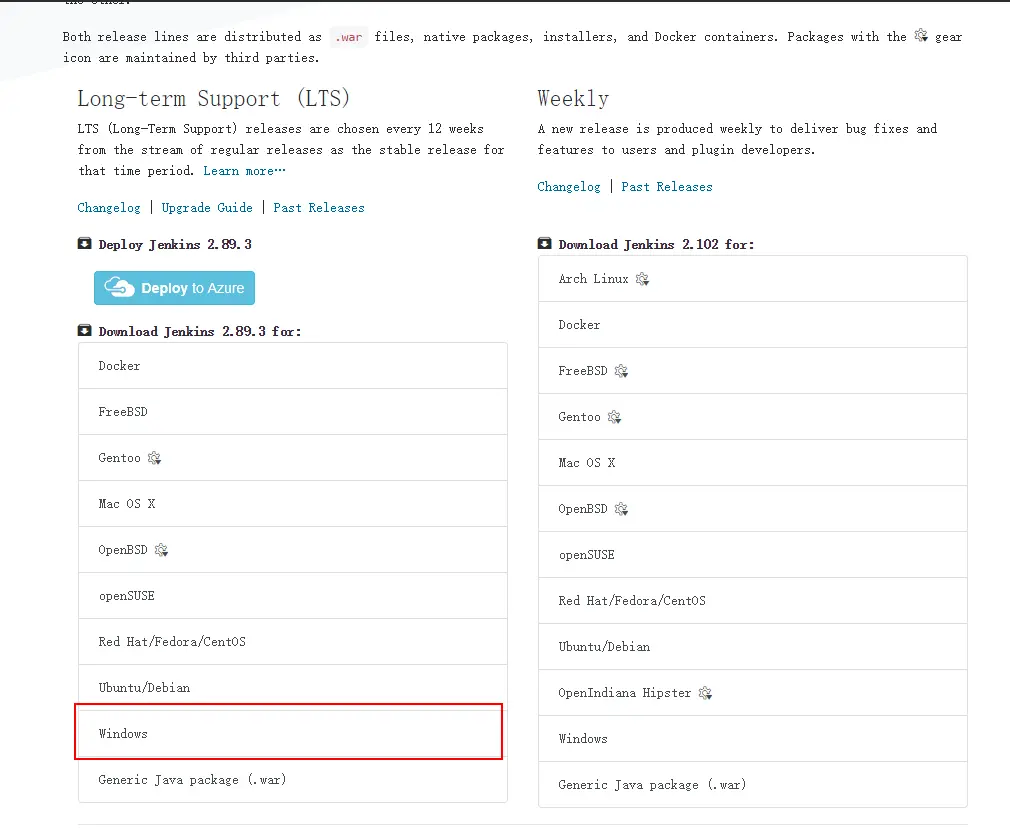Viewport: 1010px width, 828px height.
Task: Click the gear icon beside OpenIndiana Hipster
Action: [x=705, y=693]
